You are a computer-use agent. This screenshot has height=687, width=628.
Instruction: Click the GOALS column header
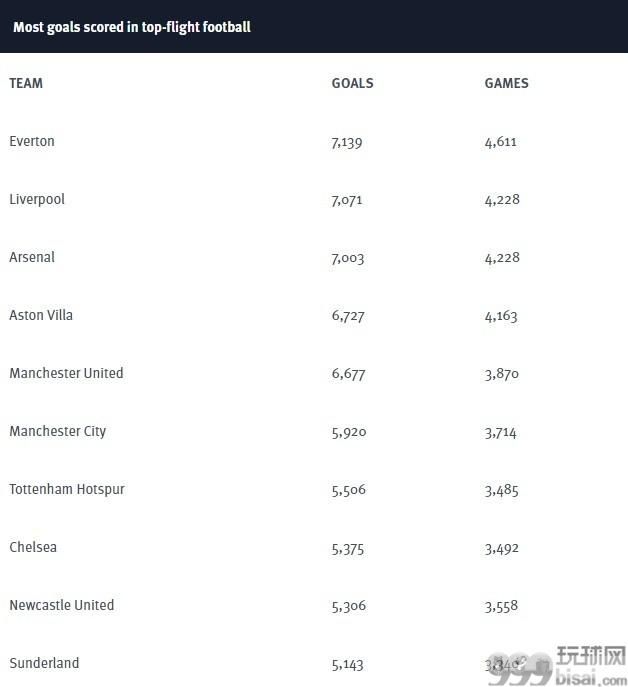[352, 83]
